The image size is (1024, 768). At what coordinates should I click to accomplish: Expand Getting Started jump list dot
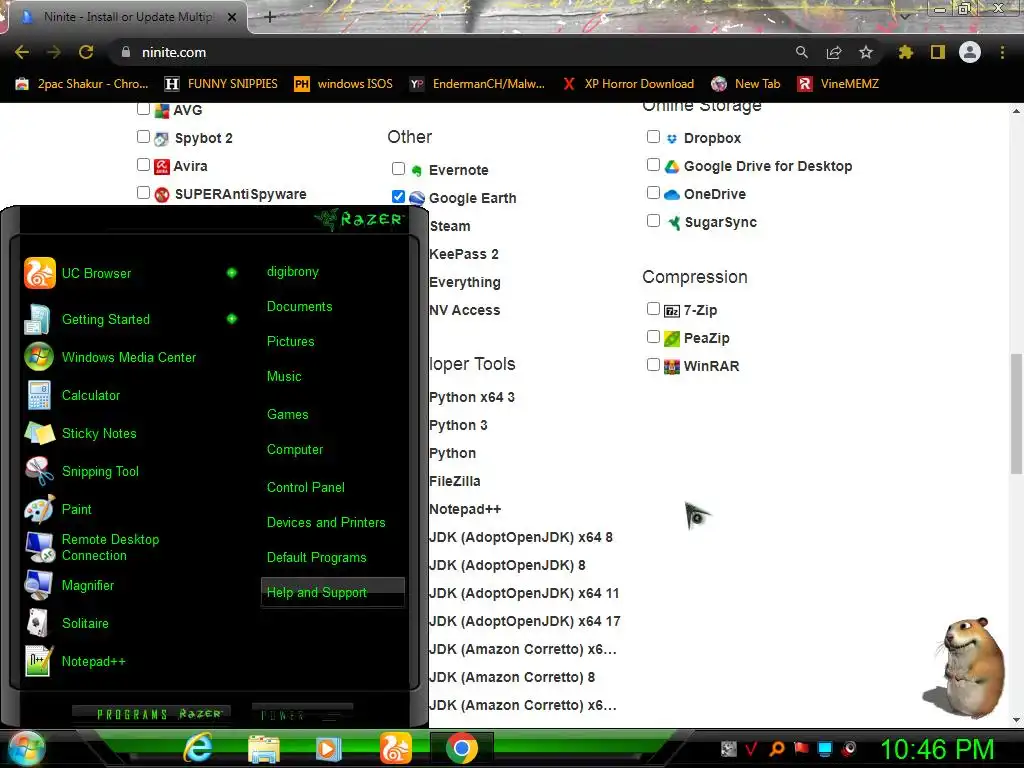click(232, 319)
